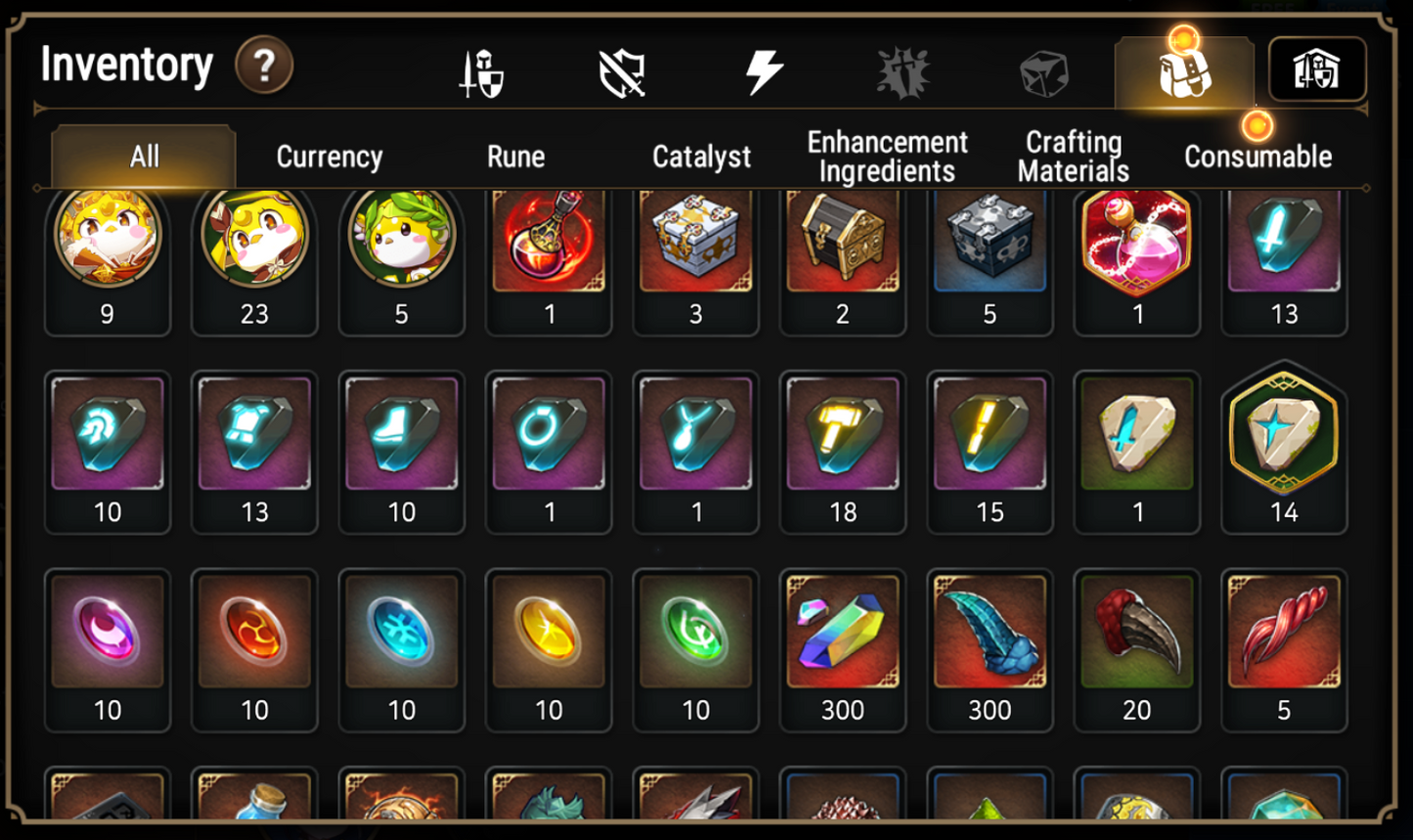Choose the green gem with 10
This screenshot has width=1413, height=840.
pyautogui.click(x=695, y=650)
